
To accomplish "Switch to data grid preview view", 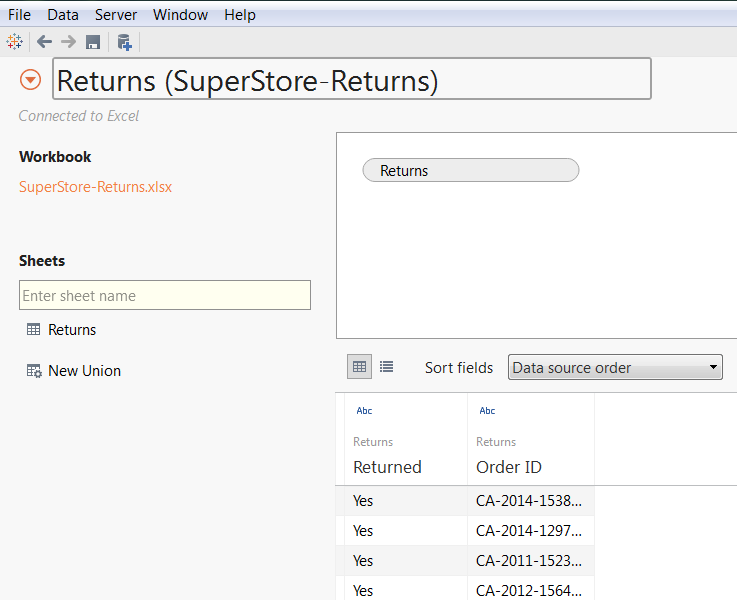I will coord(360,366).
